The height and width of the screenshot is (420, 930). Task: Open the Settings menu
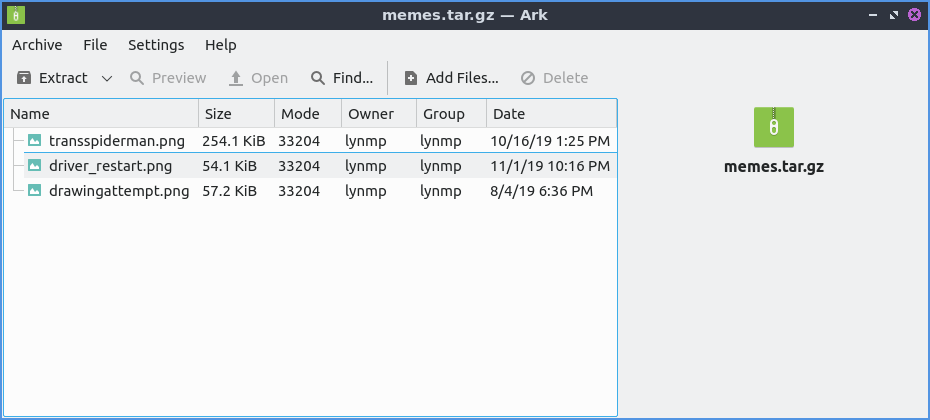(156, 45)
